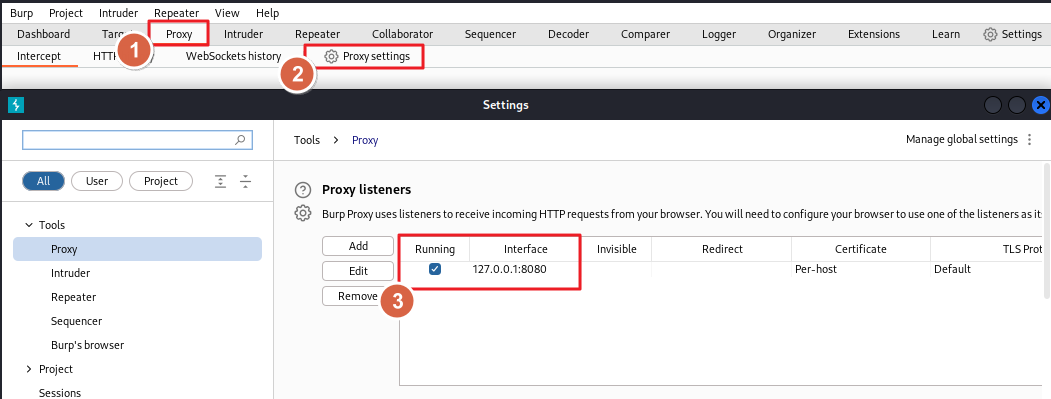Sort by the Running column header
The height and width of the screenshot is (399, 1051).
click(434, 249)
